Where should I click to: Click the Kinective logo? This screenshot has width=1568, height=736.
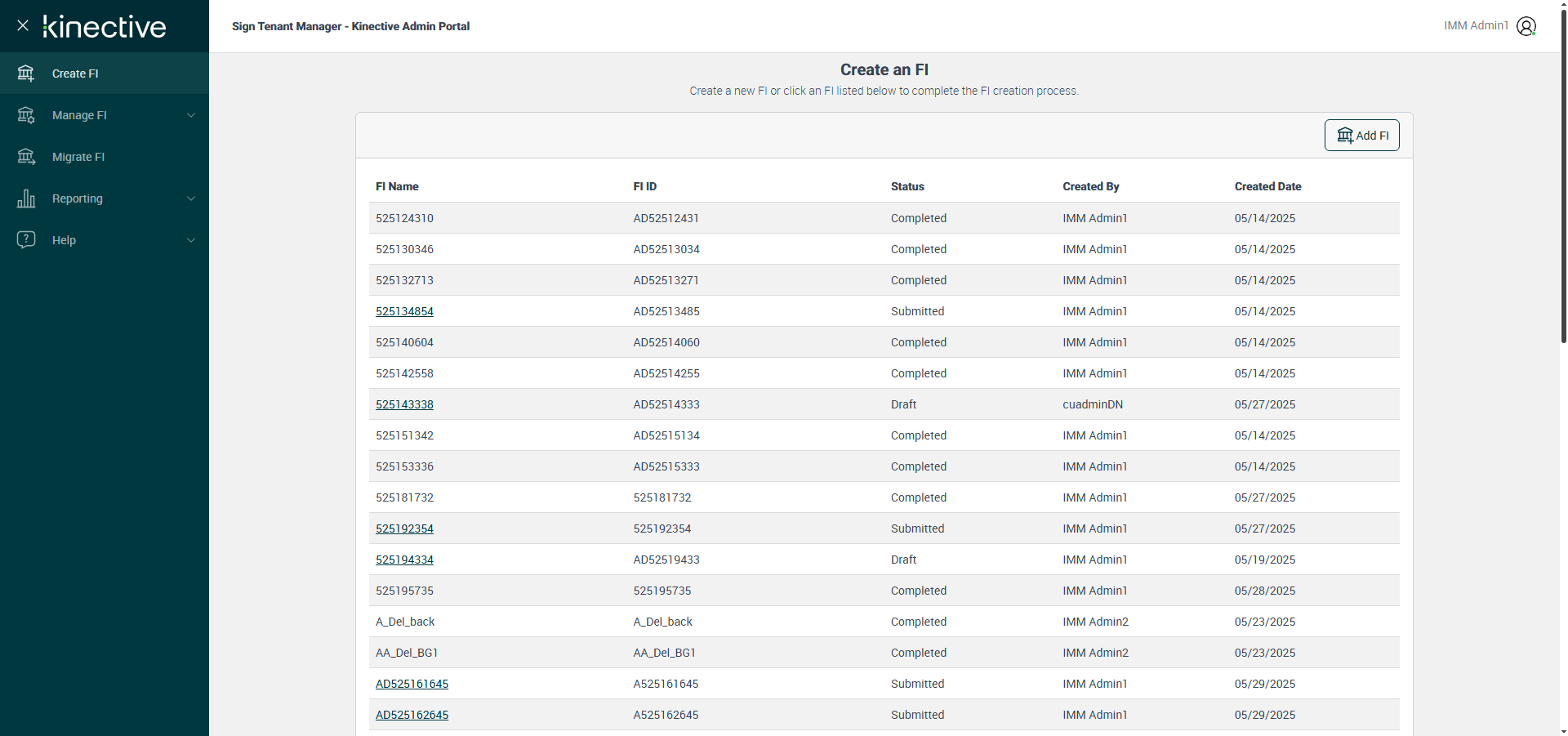[x=105, y=26]
